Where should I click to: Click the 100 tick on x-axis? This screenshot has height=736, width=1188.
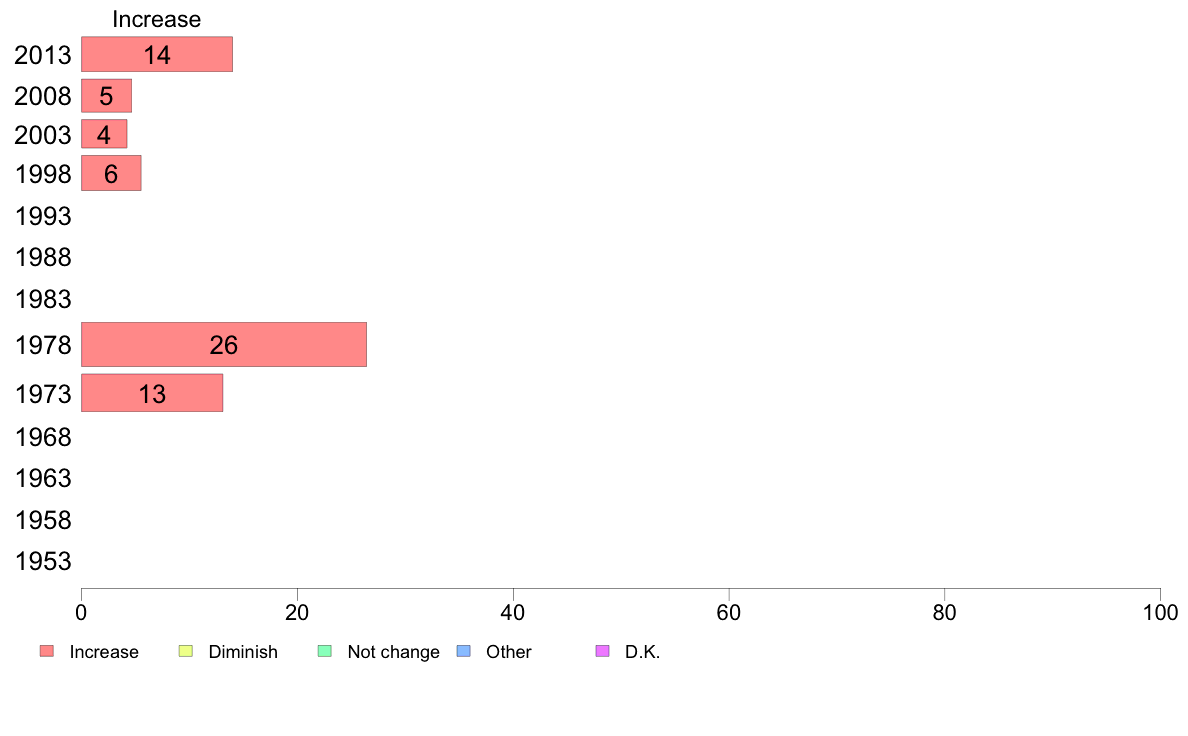click(1161, 613)
